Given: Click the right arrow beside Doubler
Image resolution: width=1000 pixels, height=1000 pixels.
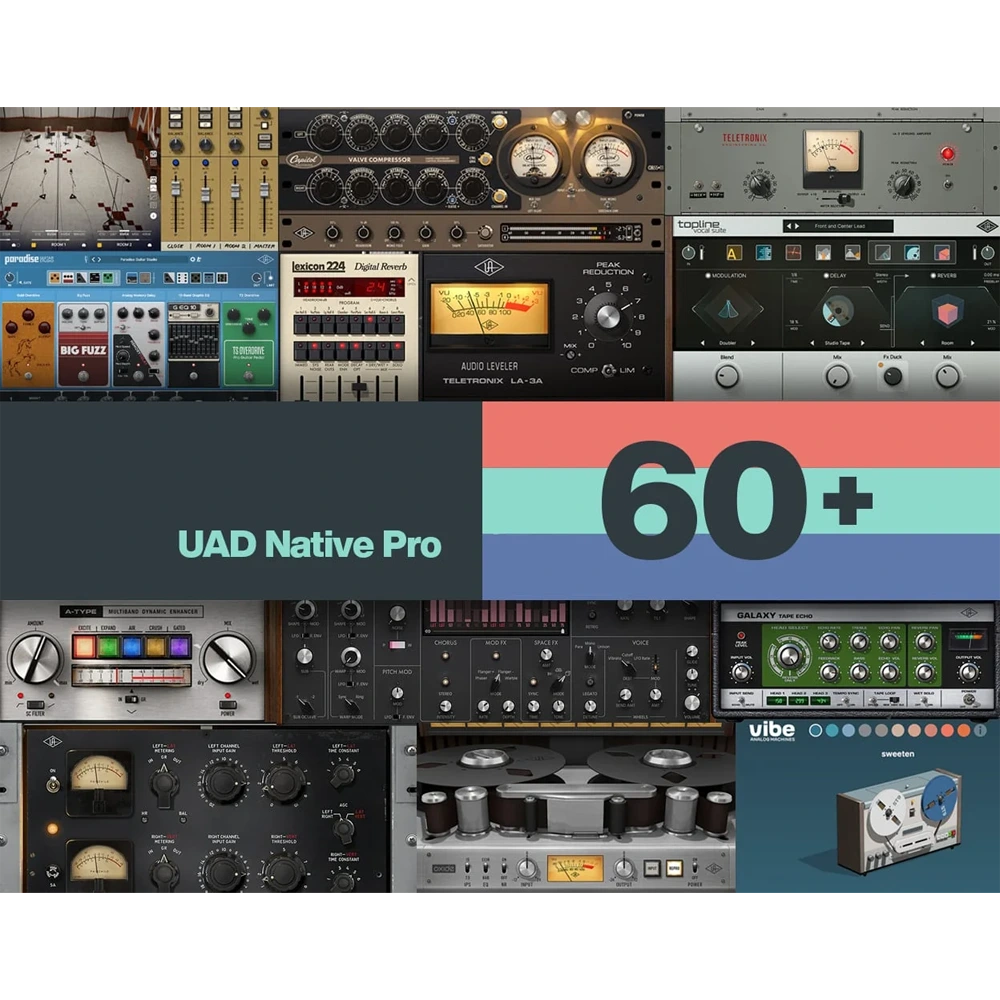Looking at the screenshot, I should (x=753, y=343).
